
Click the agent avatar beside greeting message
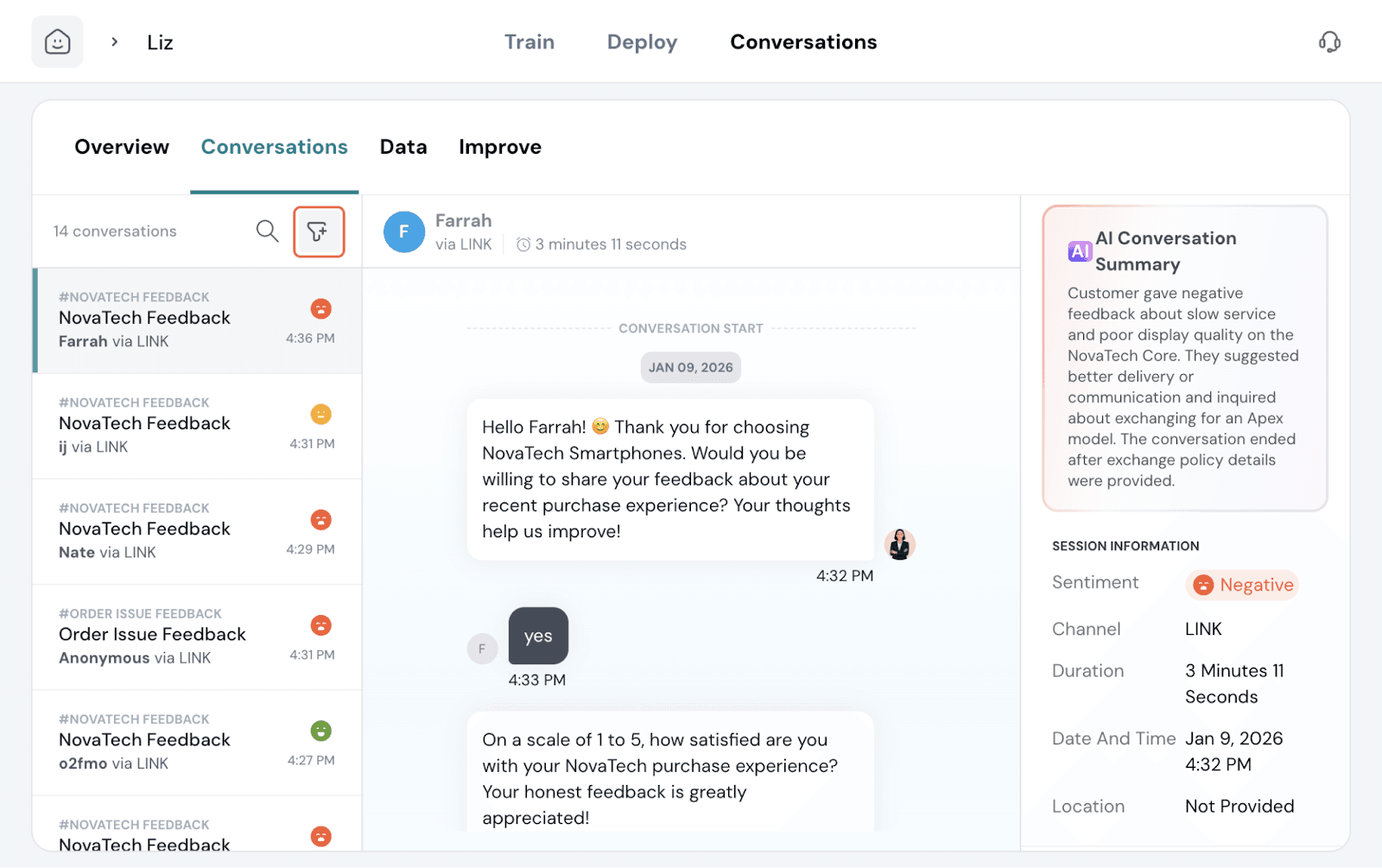coord(899,545)
